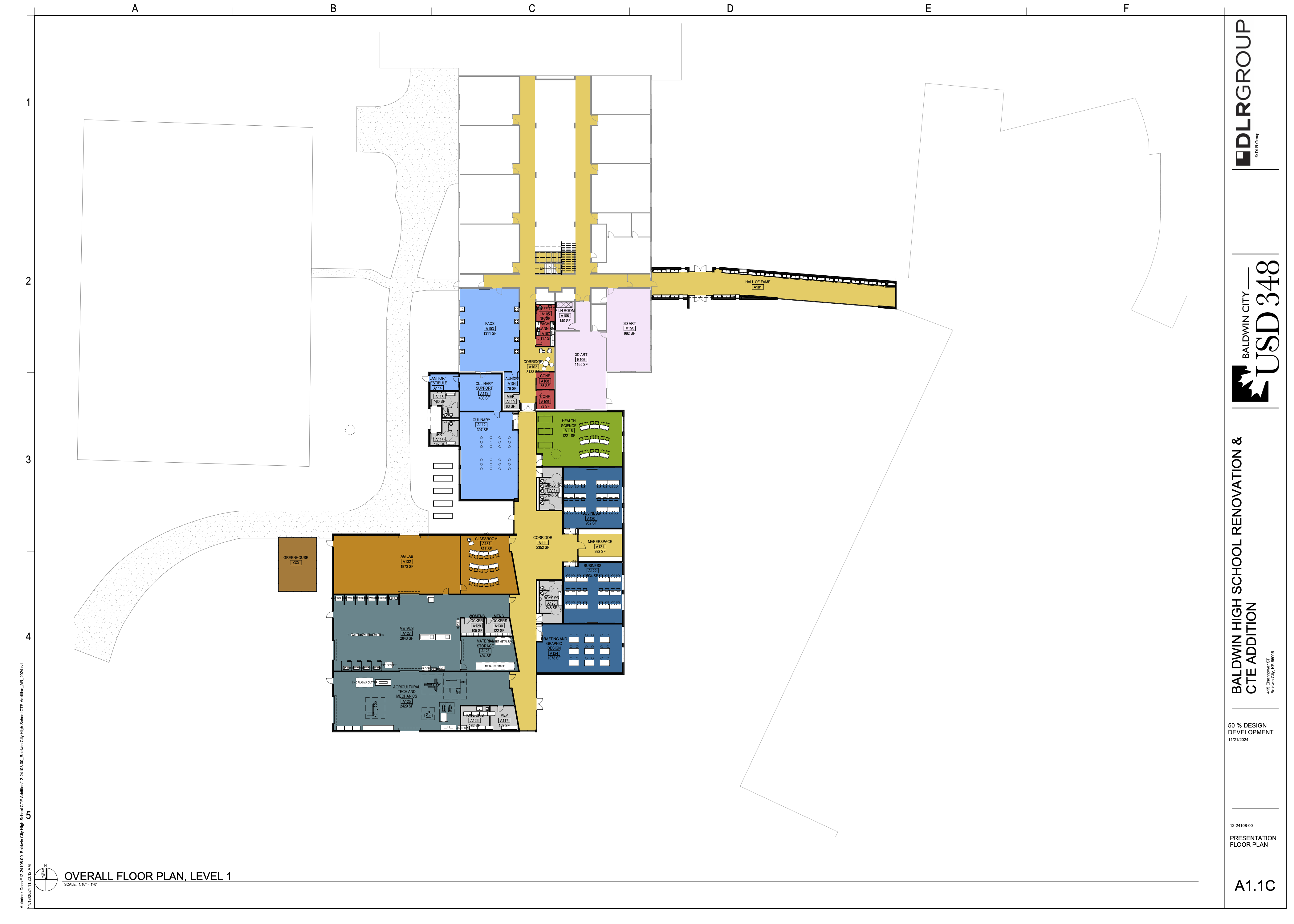Click the OVERALL FLOOR PLAN, LEVEL 1 title
This screenshot has height=924, width=1294.
148,876
